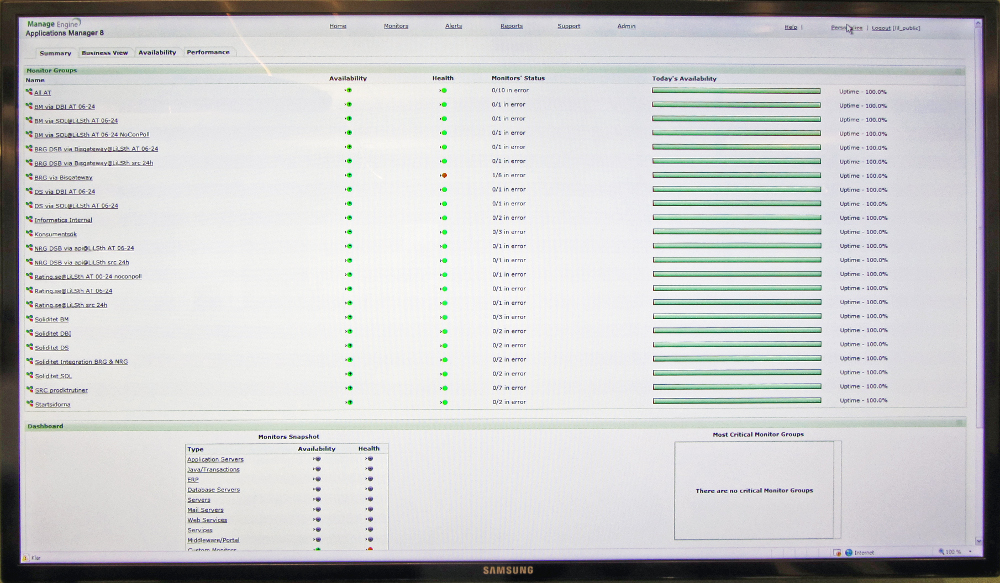Click health icon for Soliditet BM
Image resolution: width=1000 pixels, height=583 pixels.
pyautogui.click(x=444, y=317)
